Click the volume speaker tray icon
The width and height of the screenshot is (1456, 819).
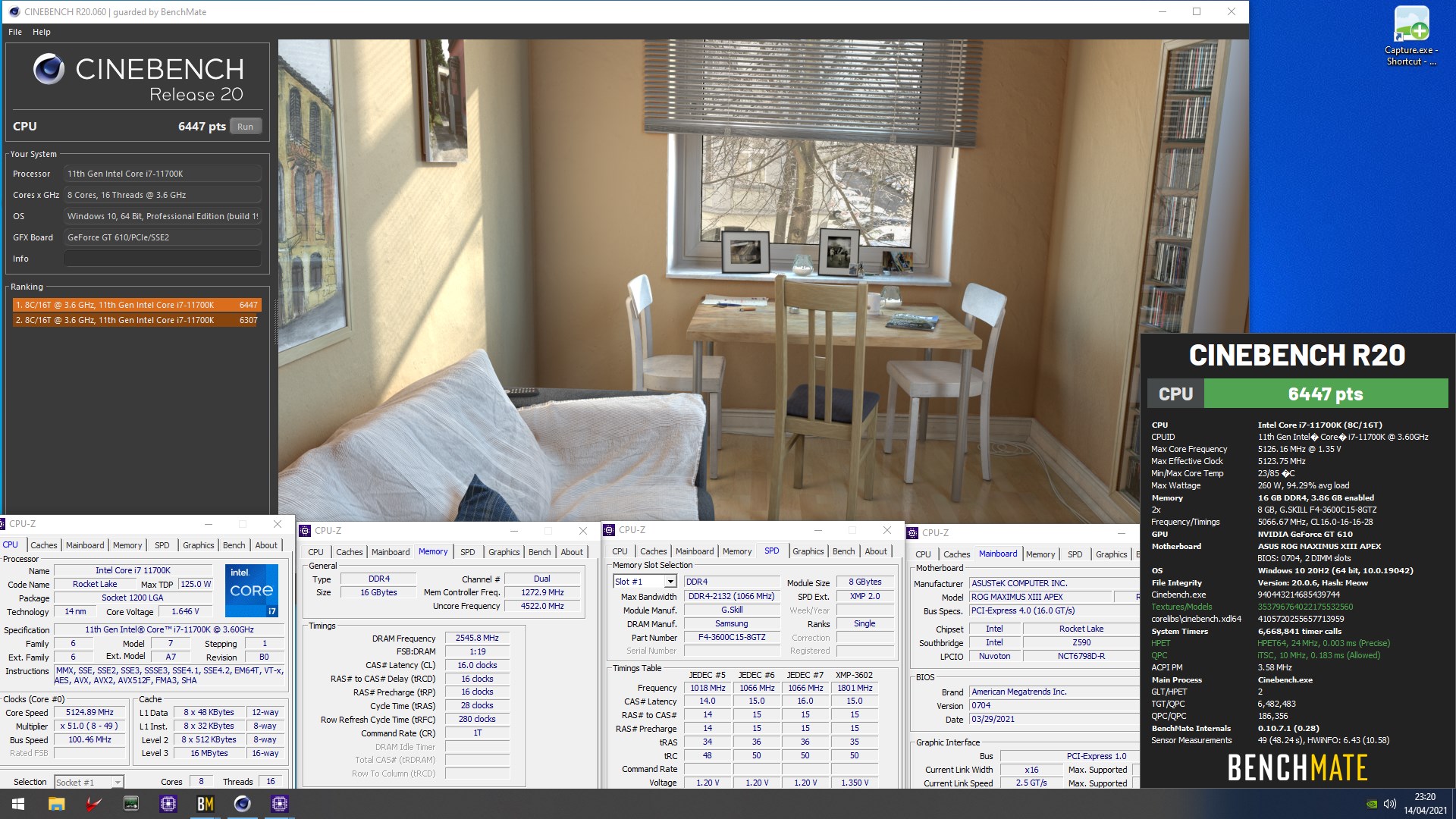click(x=1389, y=804)
